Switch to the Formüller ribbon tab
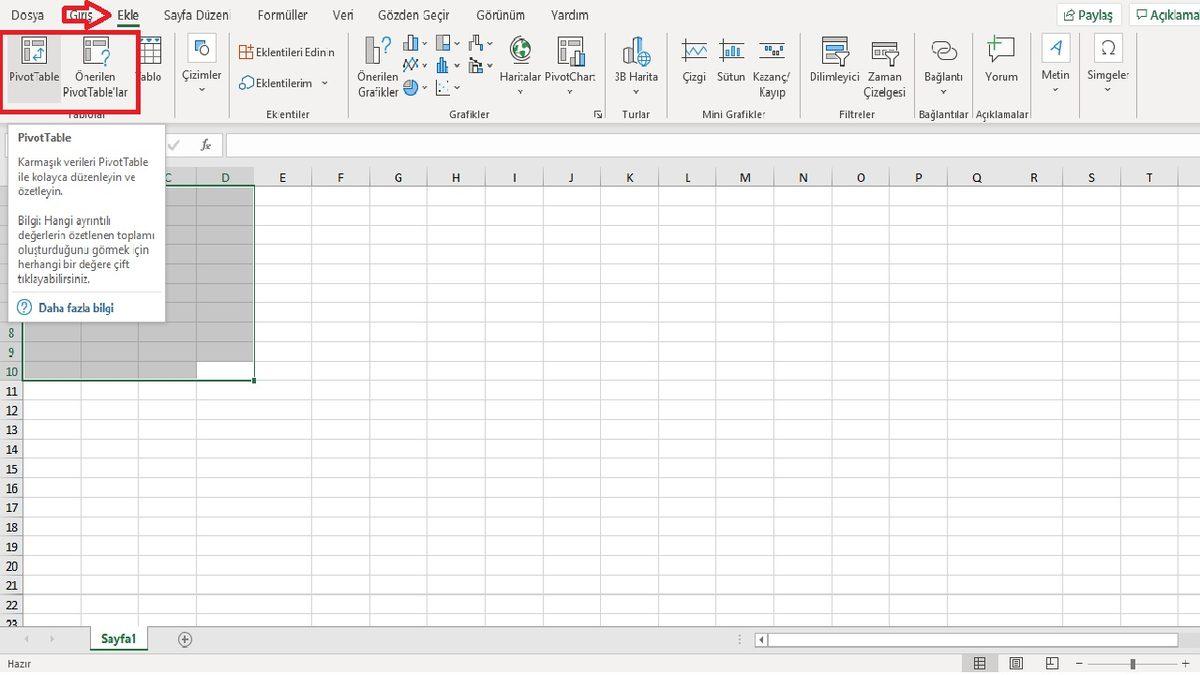Image resolution: width=1200 pixels, height=675 pixels. (284, 15)
